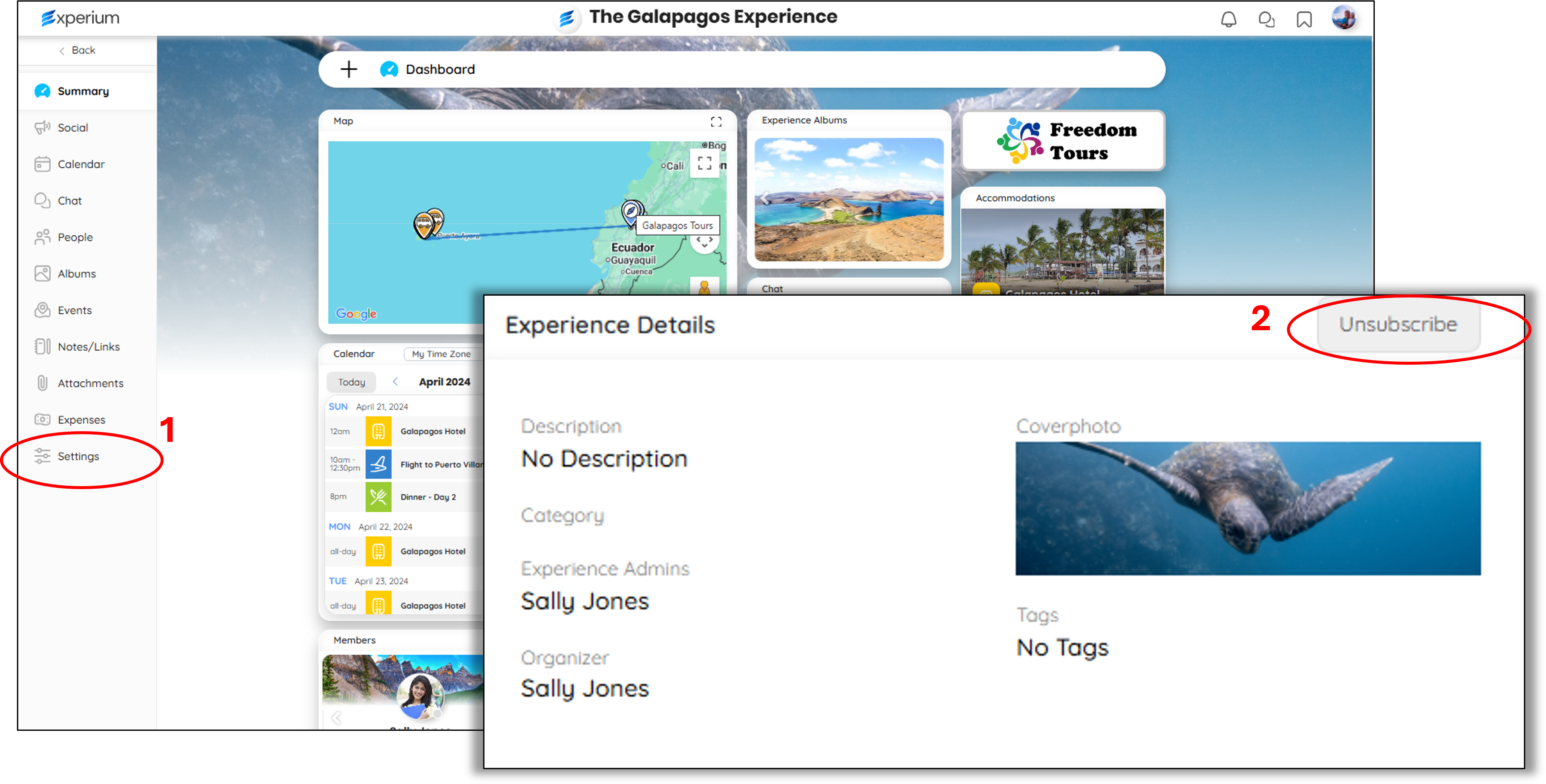The height and width of the screenshot is (784, 1546).
Task: Go to previous month in calendar
Action: coord(395,382)
